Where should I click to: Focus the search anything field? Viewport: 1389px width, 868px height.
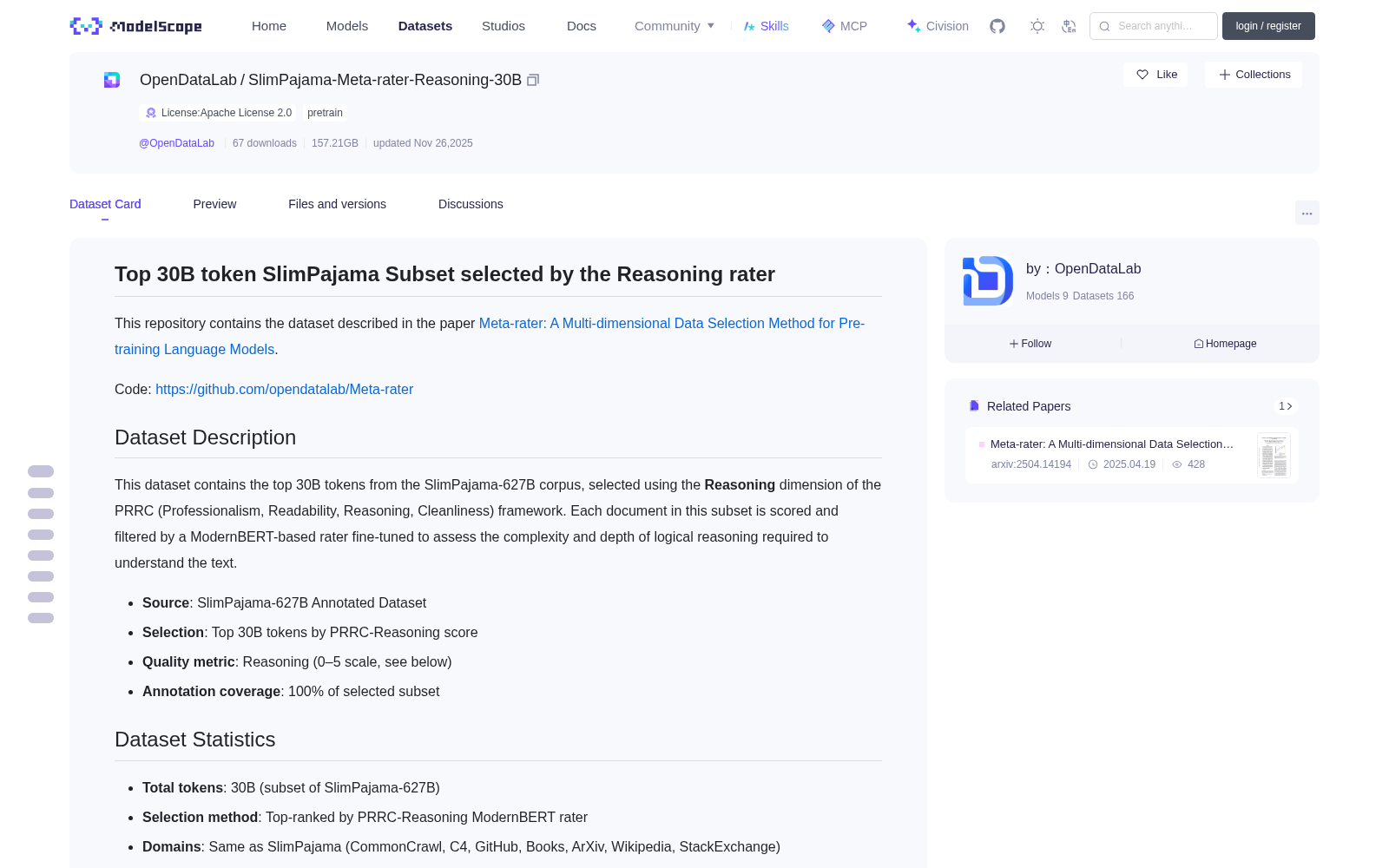(1154, 26)
